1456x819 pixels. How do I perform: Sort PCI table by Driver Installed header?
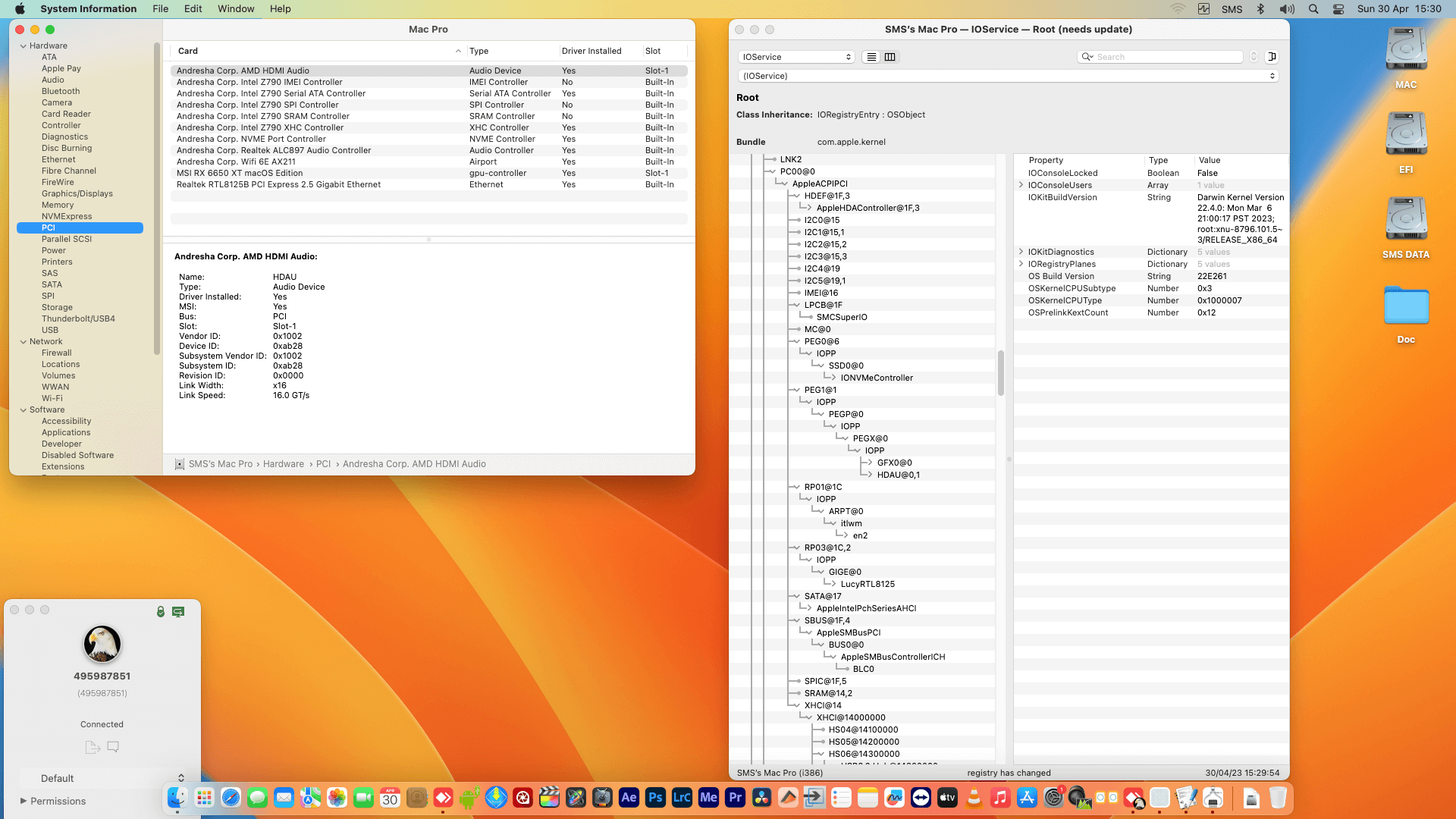click(600, 51)
